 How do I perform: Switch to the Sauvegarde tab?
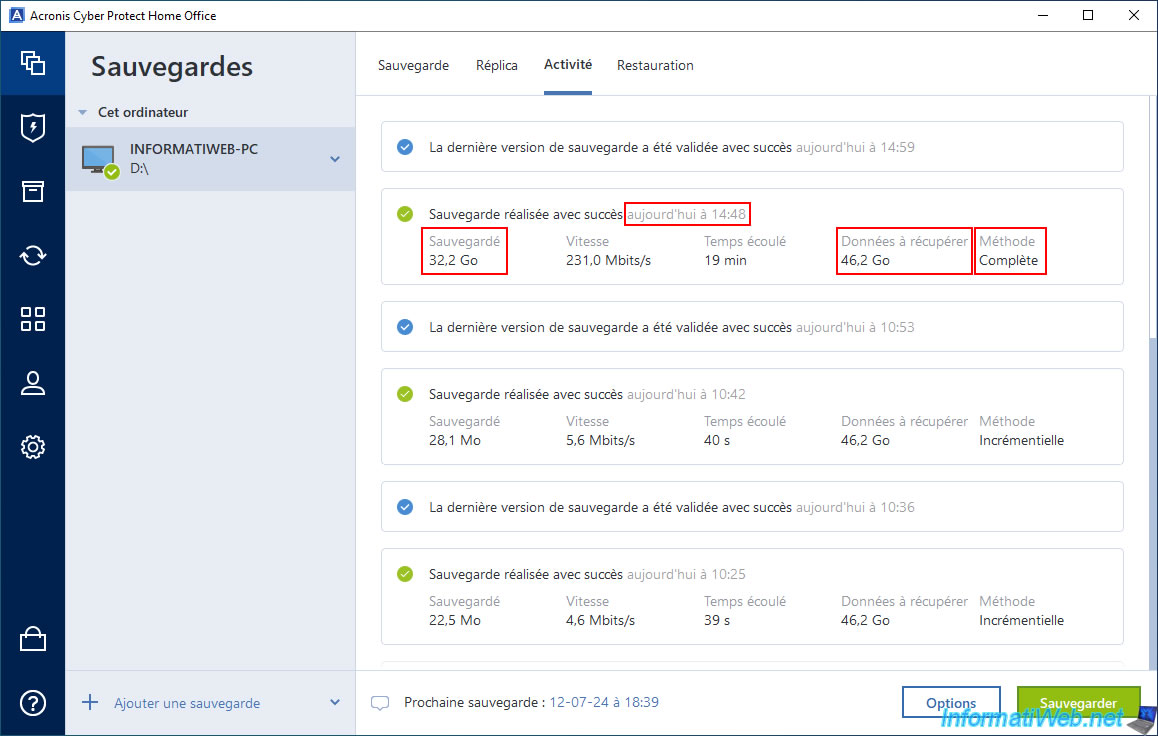tap(413, 66)
